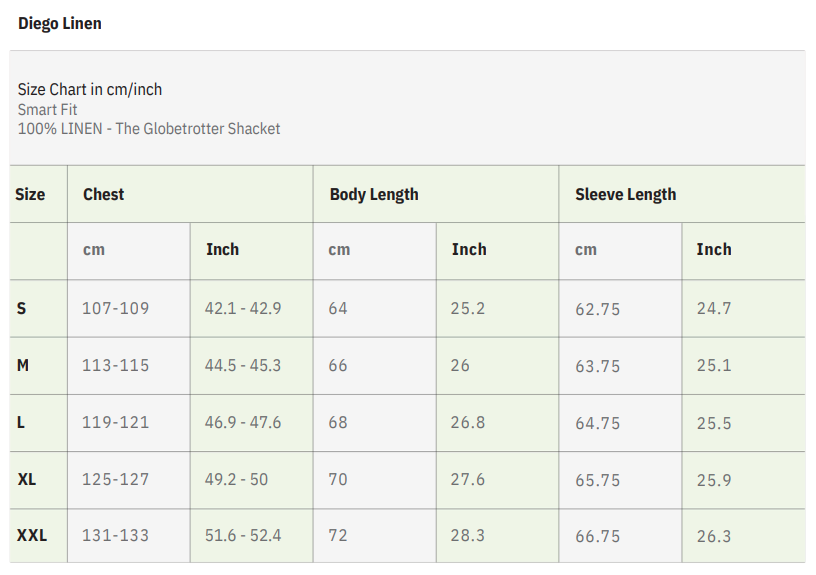Select the XL size row label
This screenshot has width=816, height=575.
[x=27, y=479]
